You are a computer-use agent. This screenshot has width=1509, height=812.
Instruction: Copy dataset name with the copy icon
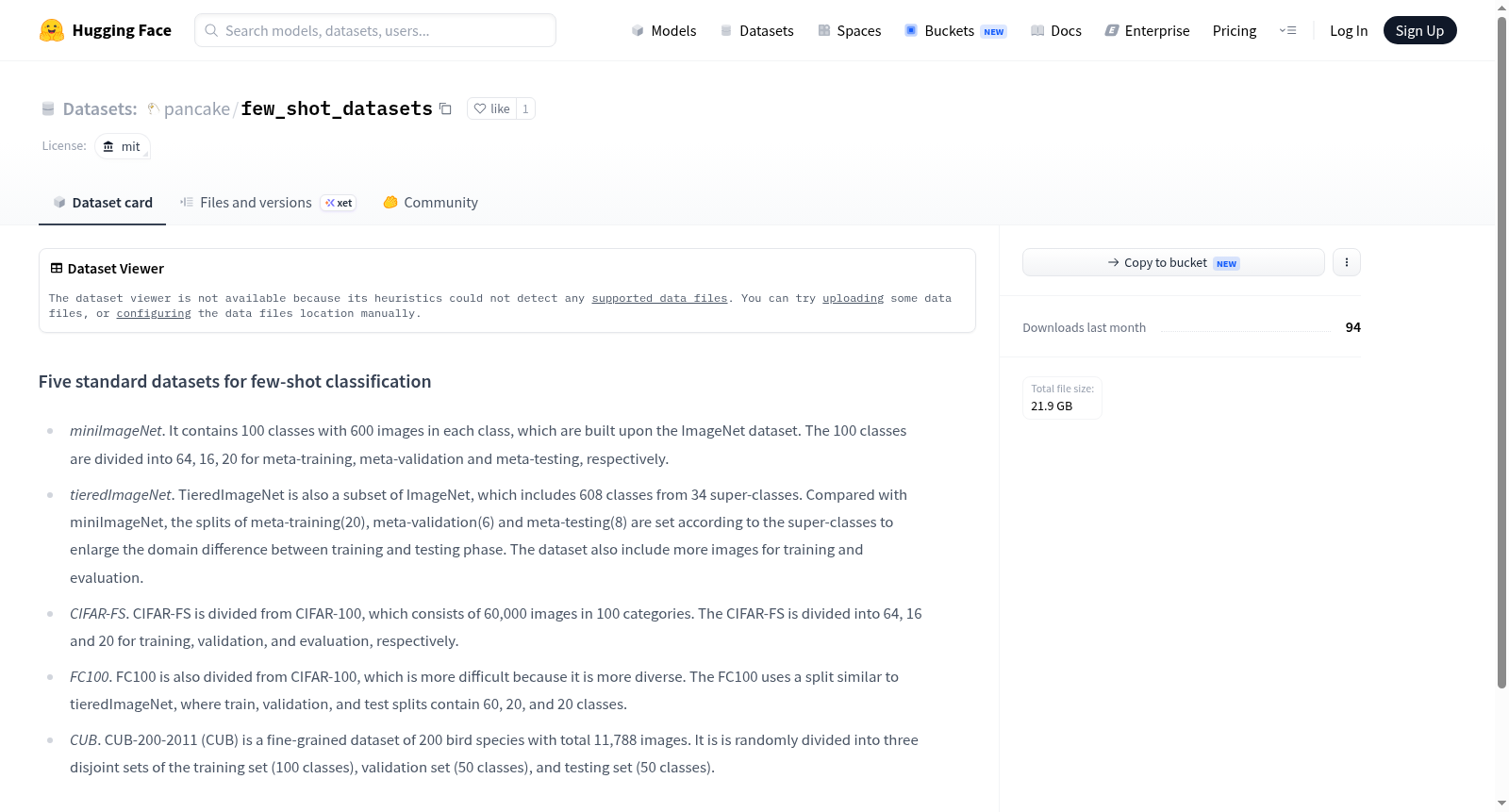445,109
